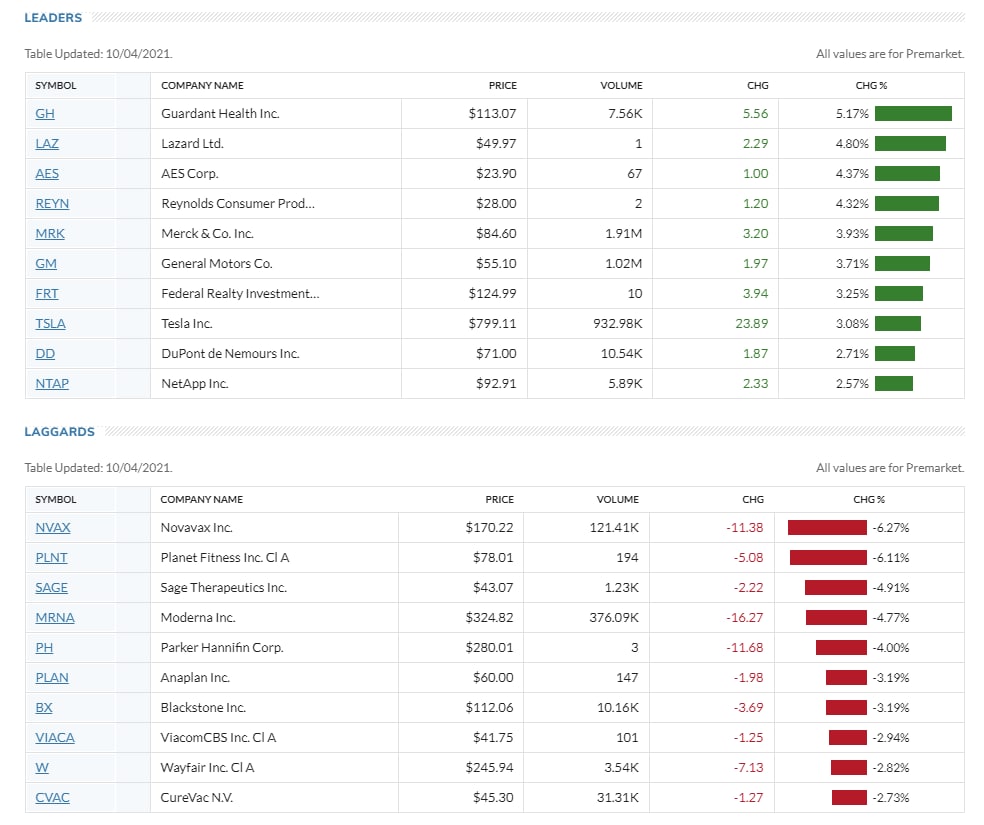The width and height of the screenshot is (984, 825).
Task: Open the GH symbol link
Action: coord(45,114)
